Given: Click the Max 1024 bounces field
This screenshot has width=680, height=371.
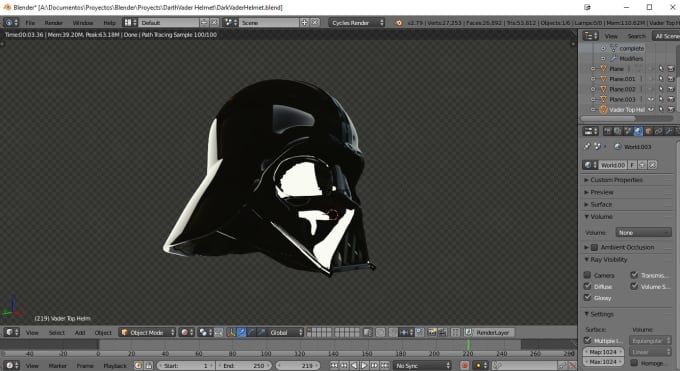Looking at the screenshot, I should (603, 362).
